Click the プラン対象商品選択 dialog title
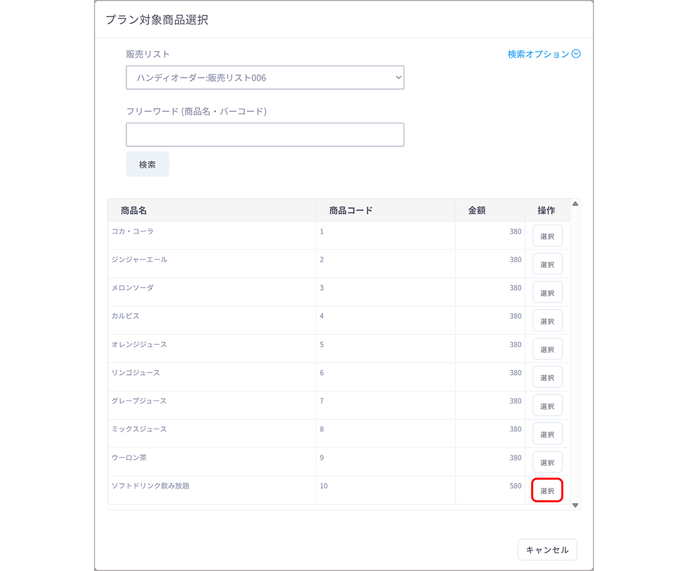The height and width of the screenshot is (571, 688). point(157,20)
